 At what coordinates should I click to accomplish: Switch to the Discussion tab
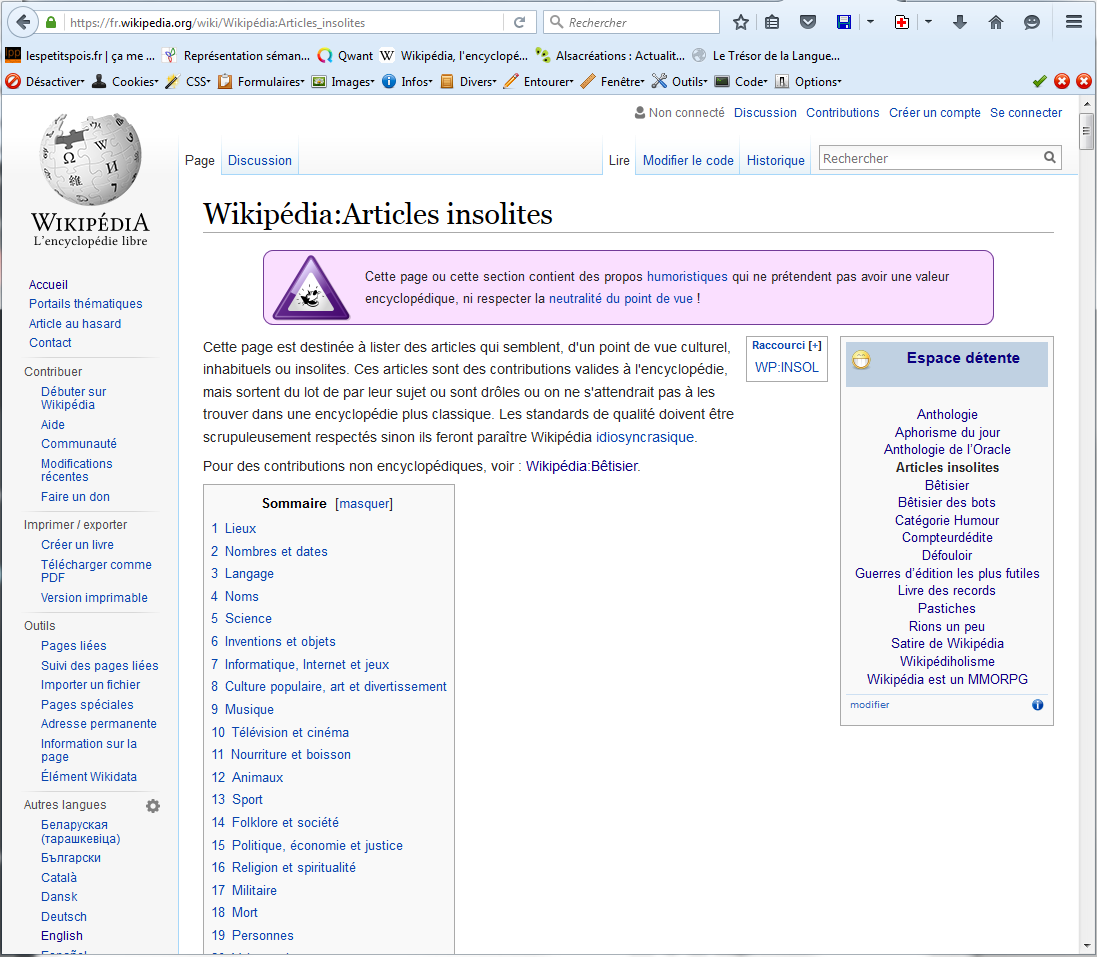(260, 161)
